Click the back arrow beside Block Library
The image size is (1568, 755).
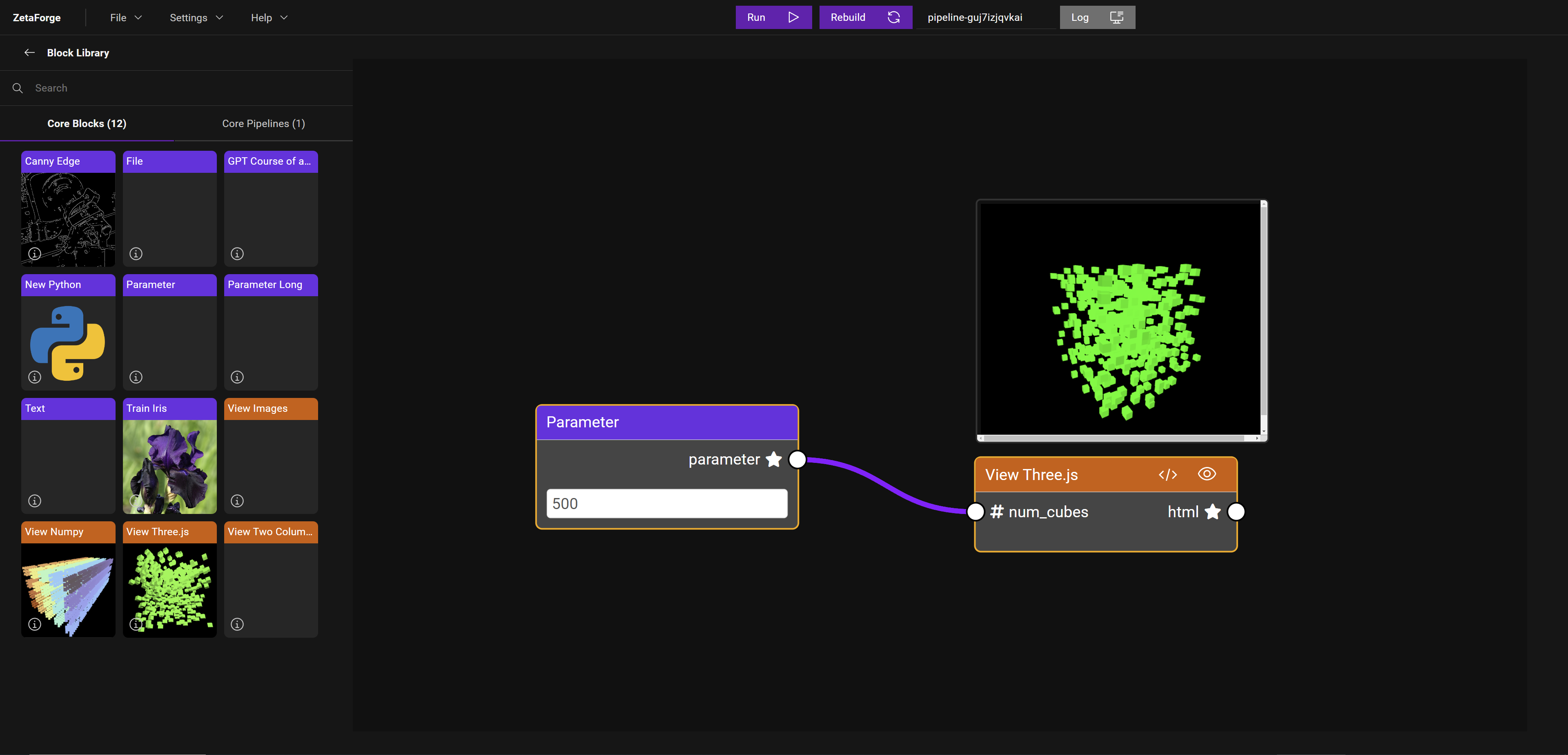point(29,53)
